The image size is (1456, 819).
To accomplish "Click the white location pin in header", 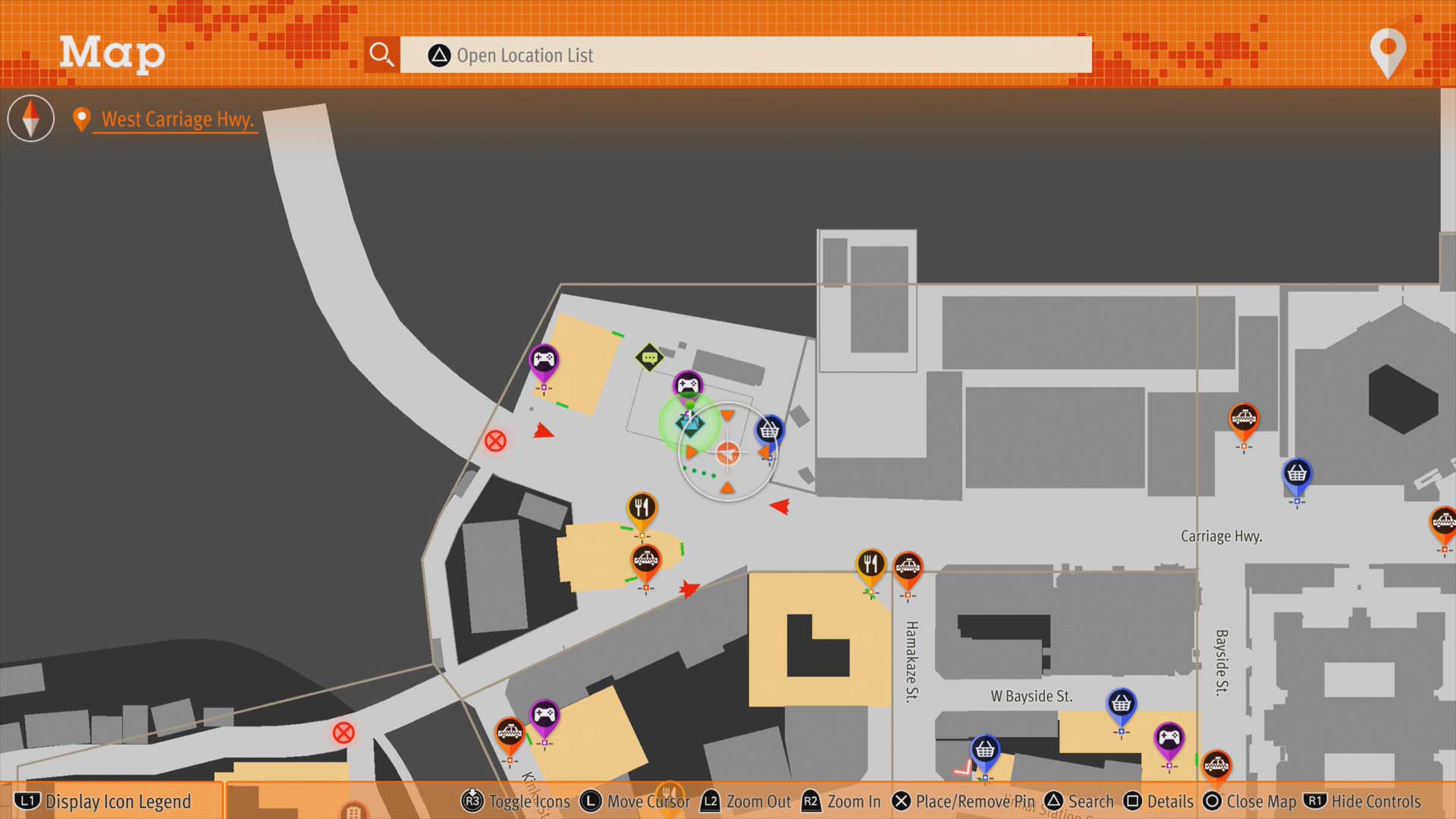I will [1388, 53].
